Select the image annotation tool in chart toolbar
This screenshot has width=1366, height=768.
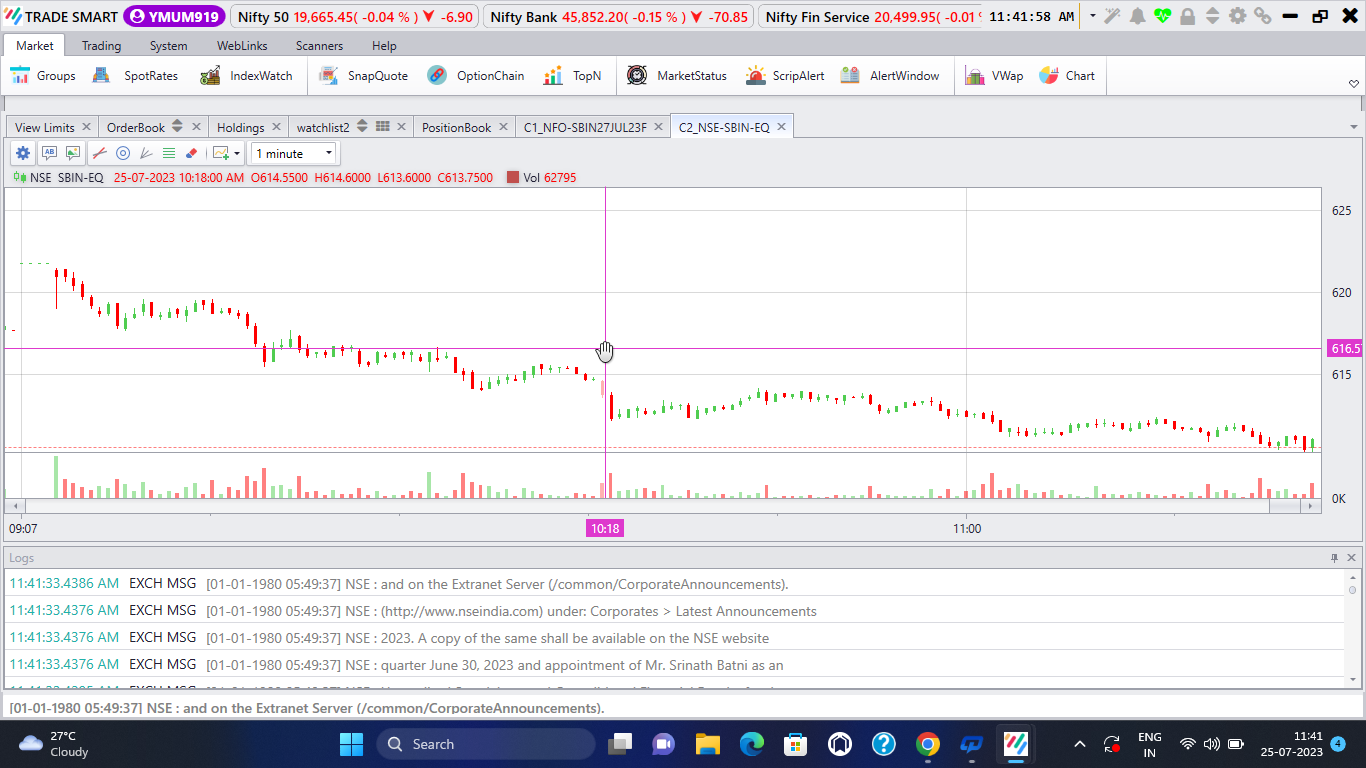tap(73, 153)
